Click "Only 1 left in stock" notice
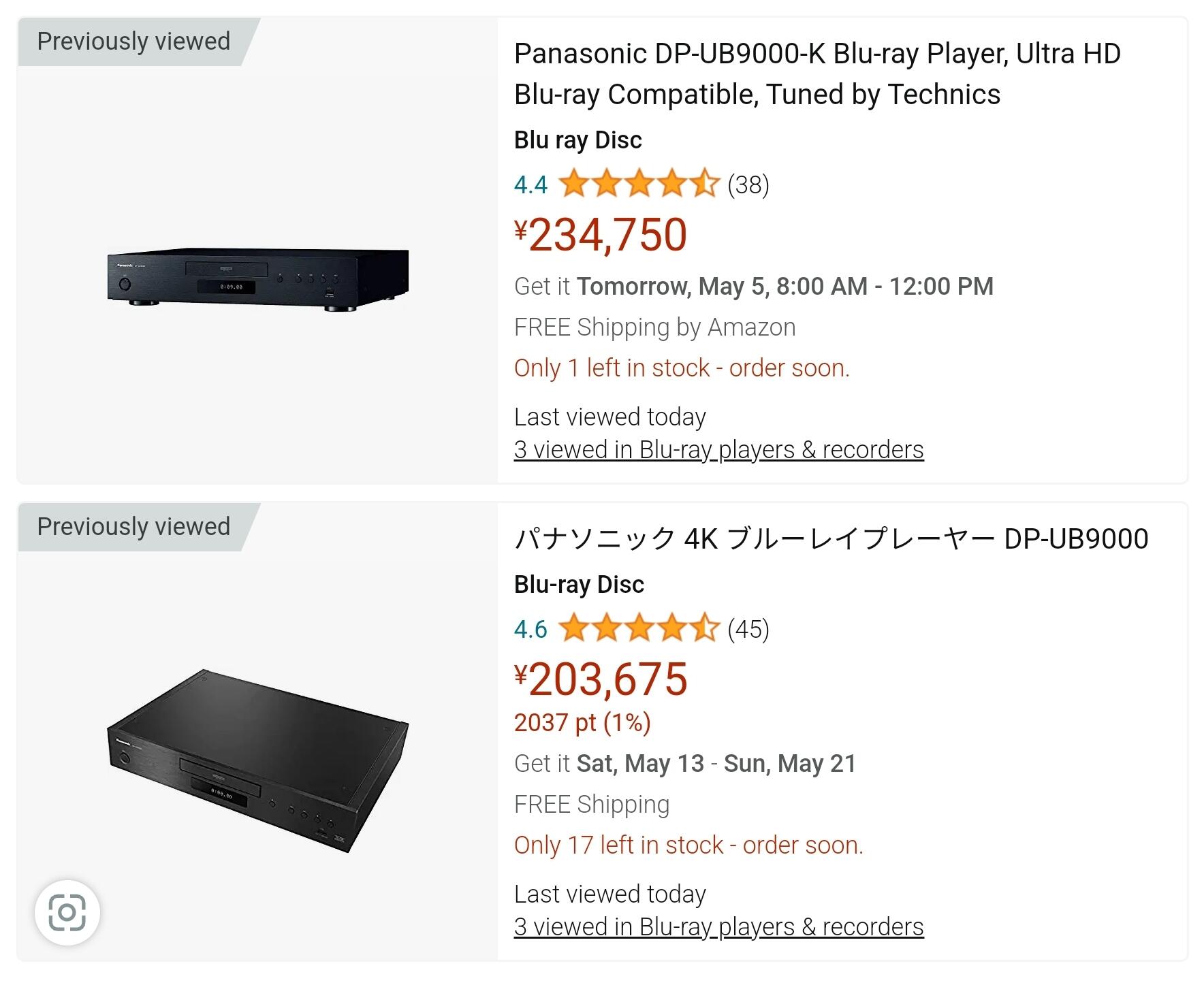Image resolution: width=1204 pixels, height=1002 pixels. [x=682, y=368]
